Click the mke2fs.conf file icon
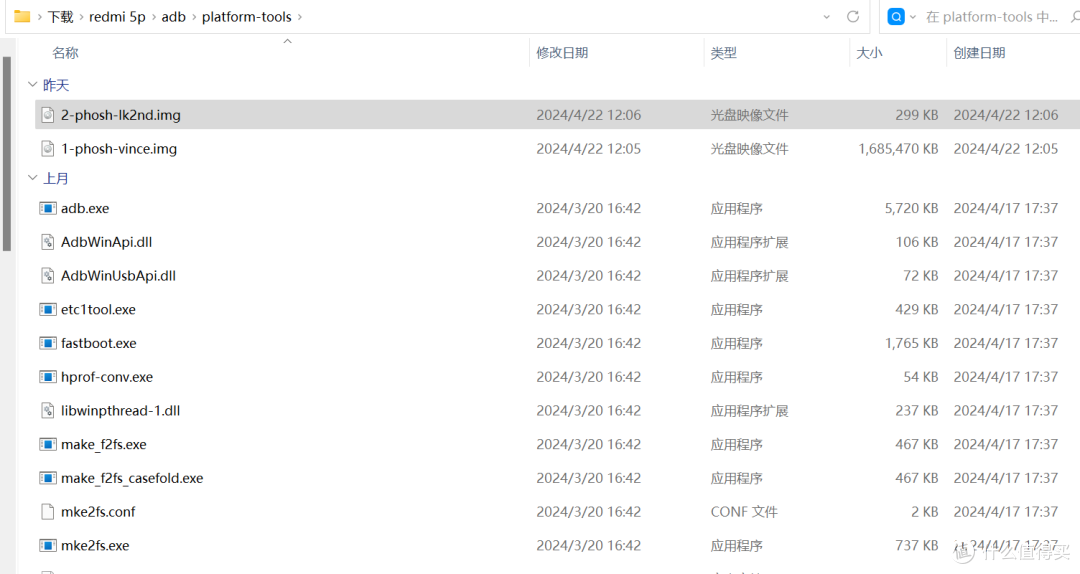The height and width of the screenshot is (574, 1080). (x=48, y=512)
